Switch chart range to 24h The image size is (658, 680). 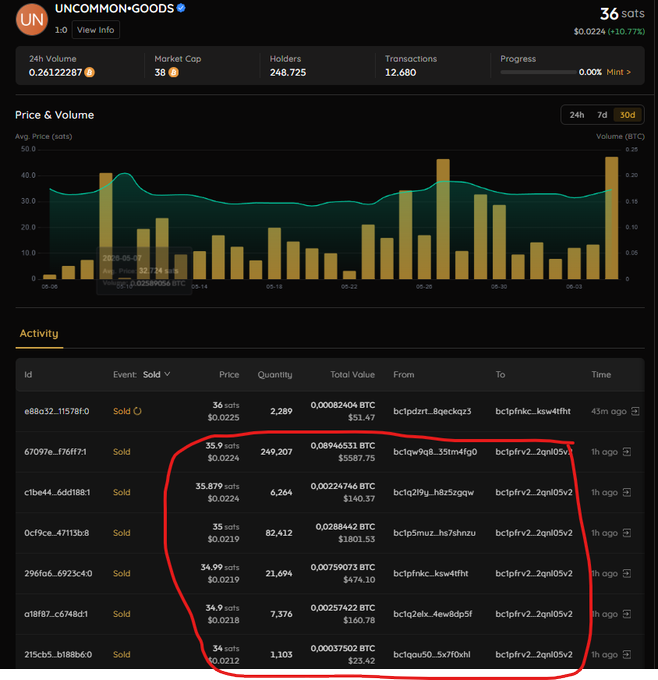click(576, 115)
